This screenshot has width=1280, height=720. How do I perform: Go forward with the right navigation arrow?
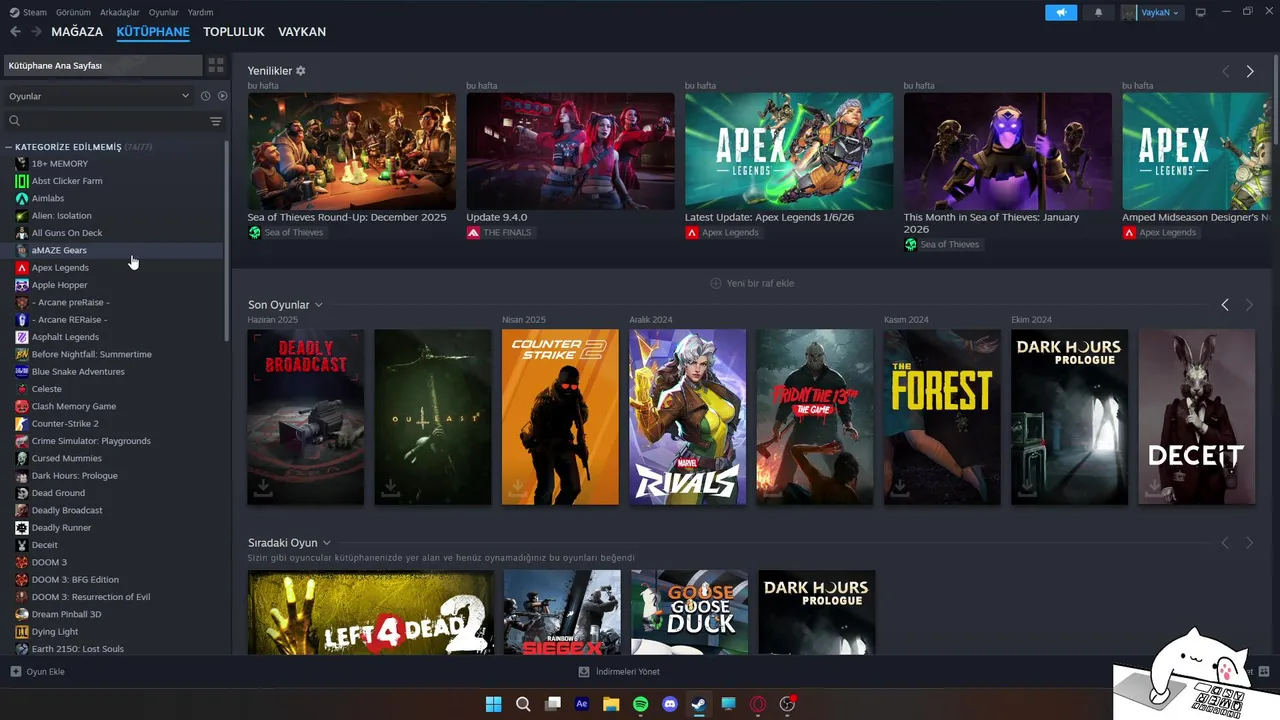36,32
